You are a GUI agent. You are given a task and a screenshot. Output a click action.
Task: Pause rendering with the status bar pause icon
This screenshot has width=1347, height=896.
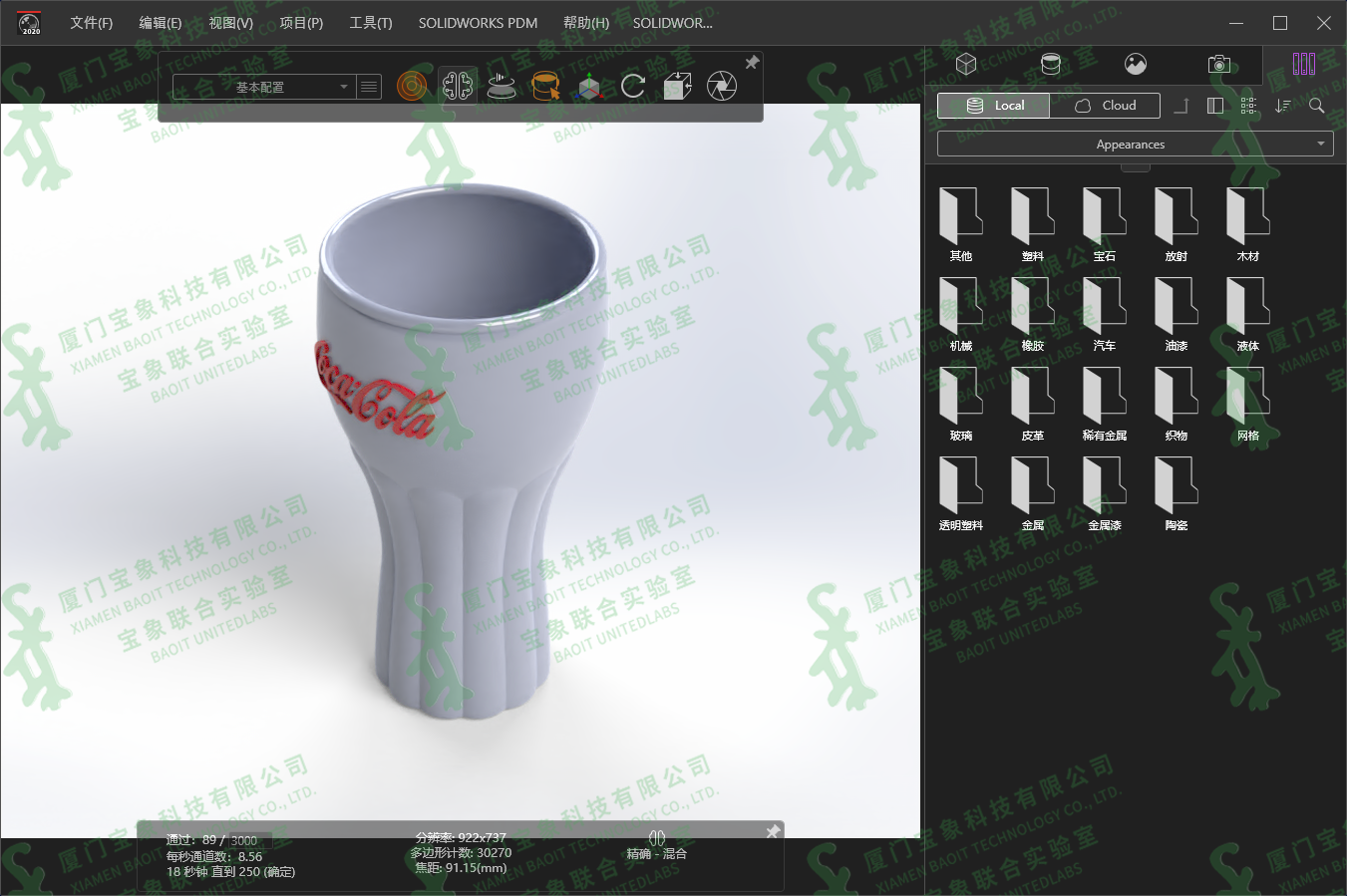(x=656, y=837)
